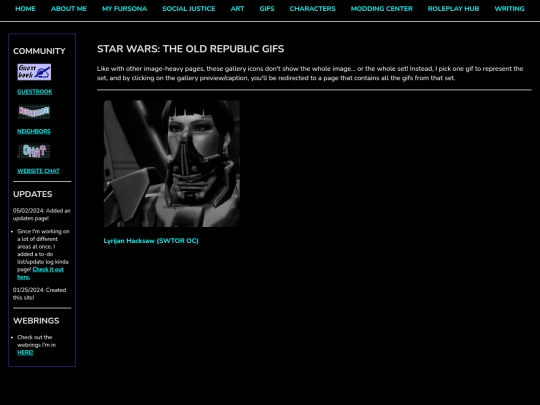Open the Characters page
Image resolution: width=540 pixels, height=405 pixels.
[x=312, y=9]
